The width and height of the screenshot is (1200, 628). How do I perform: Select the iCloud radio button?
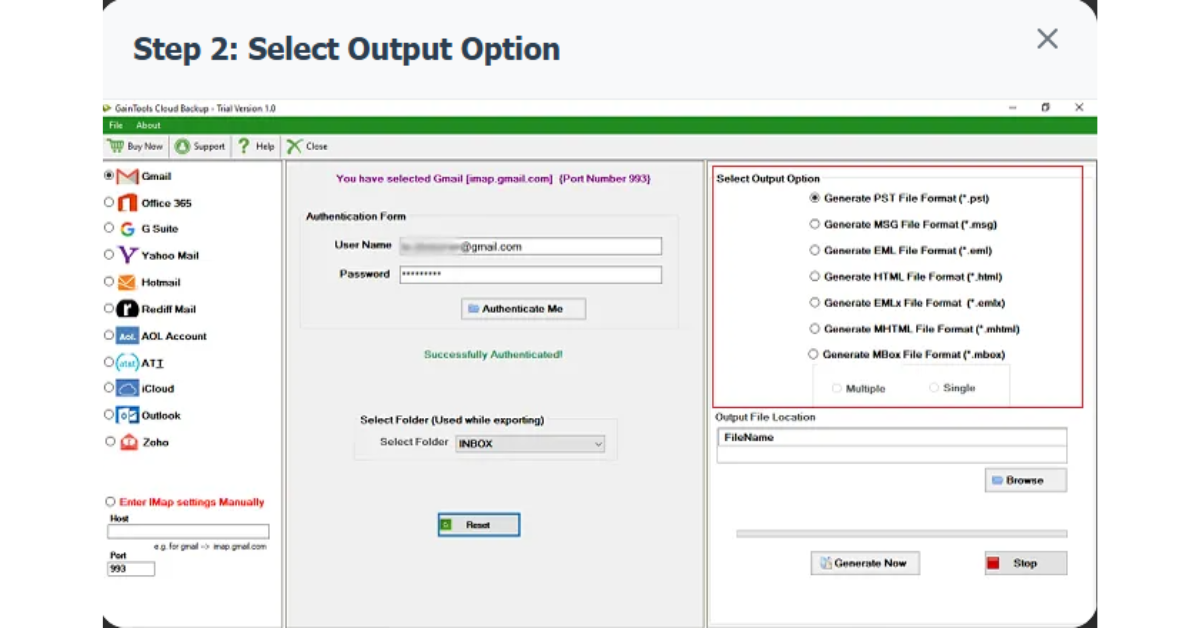109,387
